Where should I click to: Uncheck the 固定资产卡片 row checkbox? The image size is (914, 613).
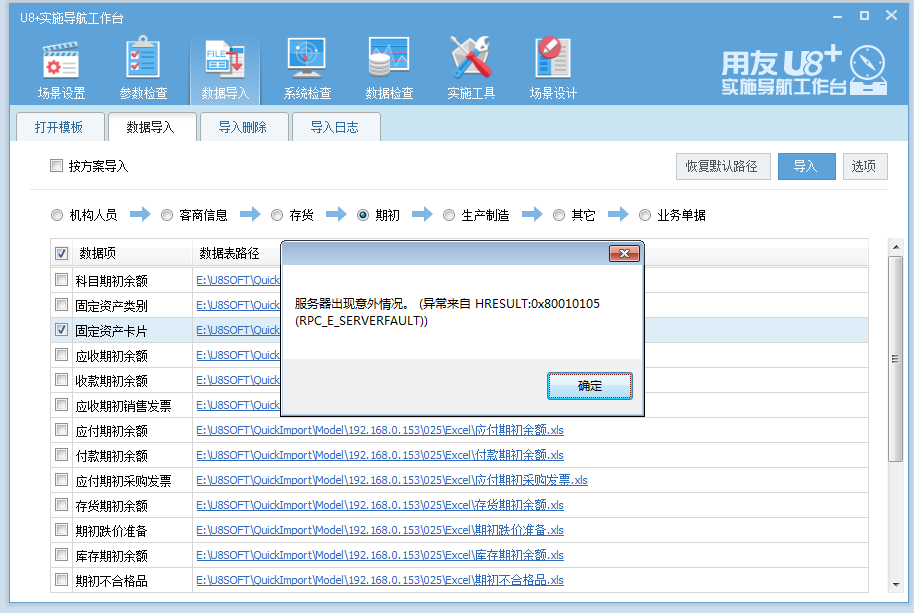[61, 330]
